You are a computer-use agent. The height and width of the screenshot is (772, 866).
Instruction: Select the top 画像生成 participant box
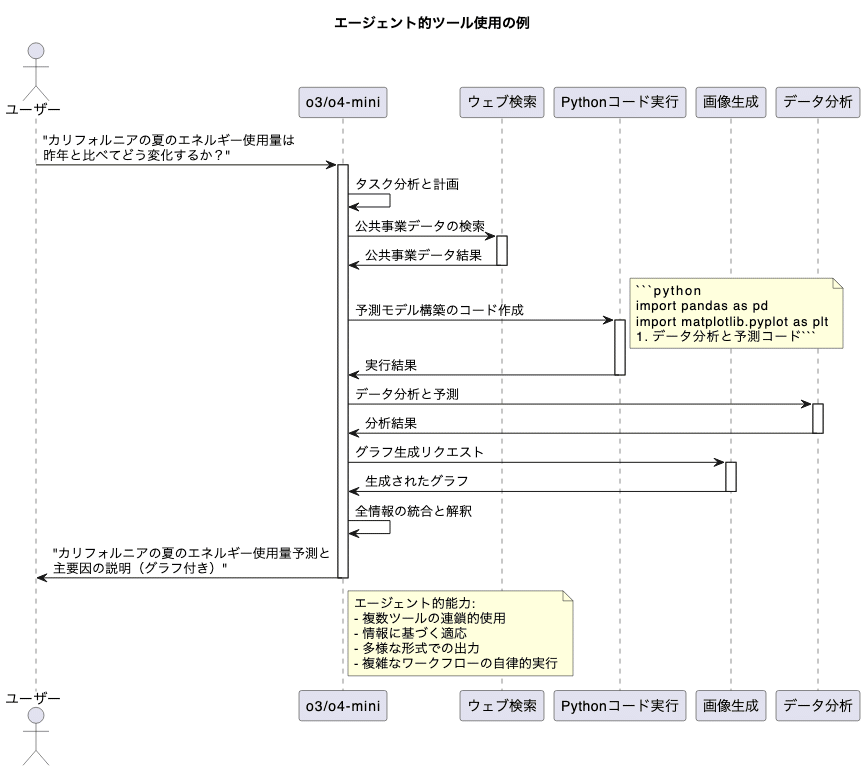731,102
